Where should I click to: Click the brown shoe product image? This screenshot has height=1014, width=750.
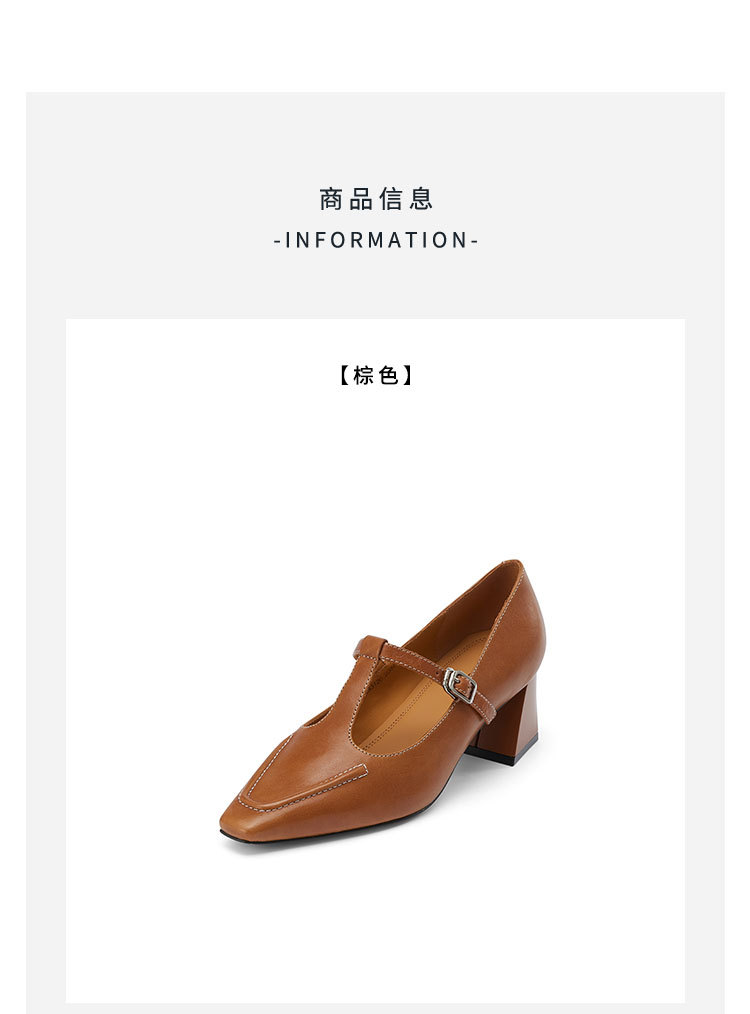382,707
